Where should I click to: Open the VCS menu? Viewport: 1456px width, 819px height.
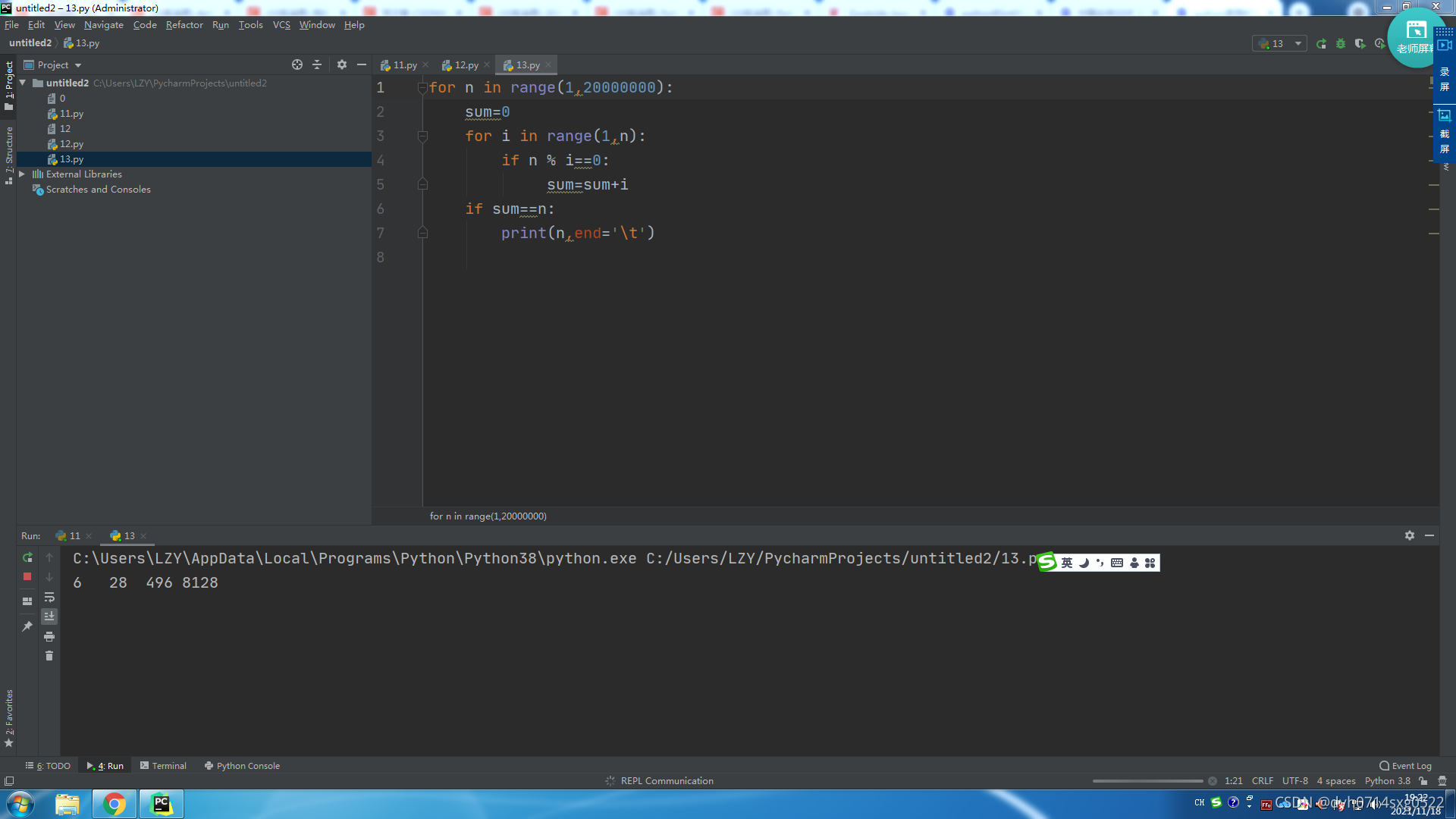click(281, 25)
